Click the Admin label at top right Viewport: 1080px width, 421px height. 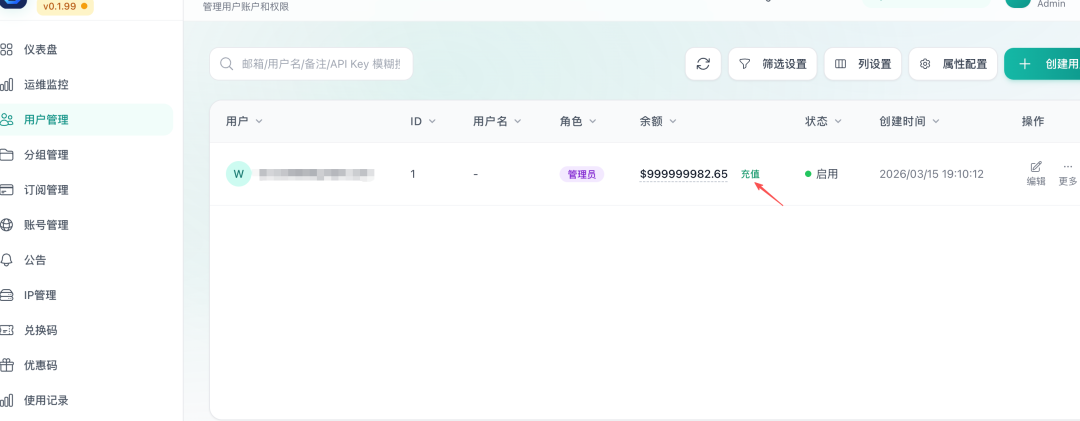pyautogui.click(x=1051, y=4)
